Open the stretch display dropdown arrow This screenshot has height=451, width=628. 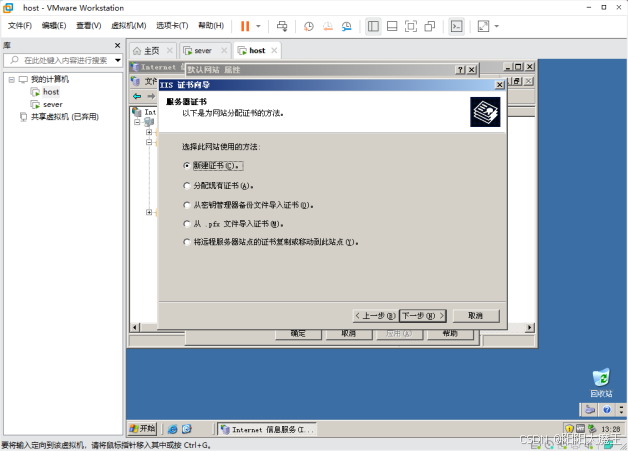coord(497,26)
